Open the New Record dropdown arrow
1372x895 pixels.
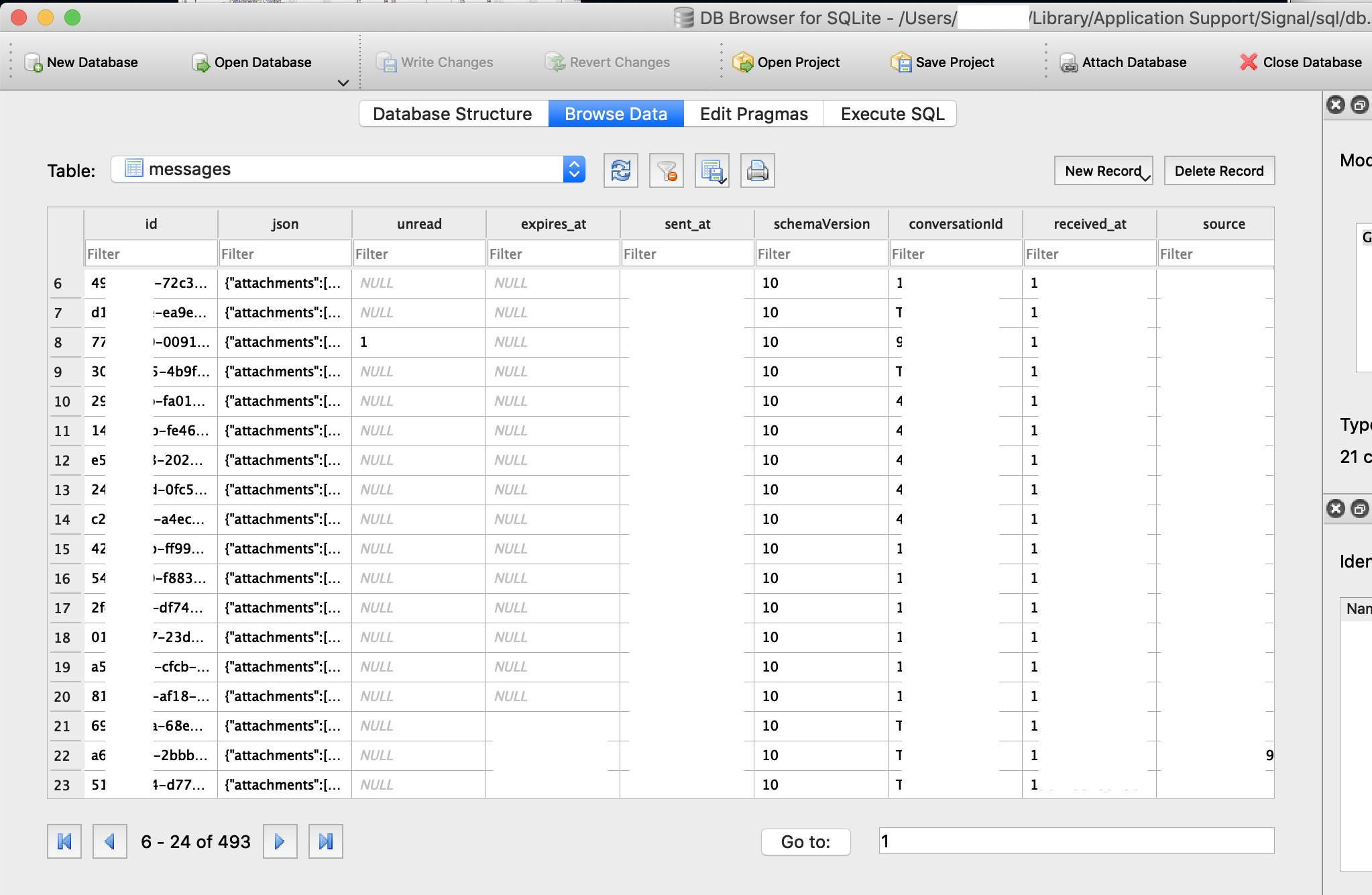(x=1145, y=178)
